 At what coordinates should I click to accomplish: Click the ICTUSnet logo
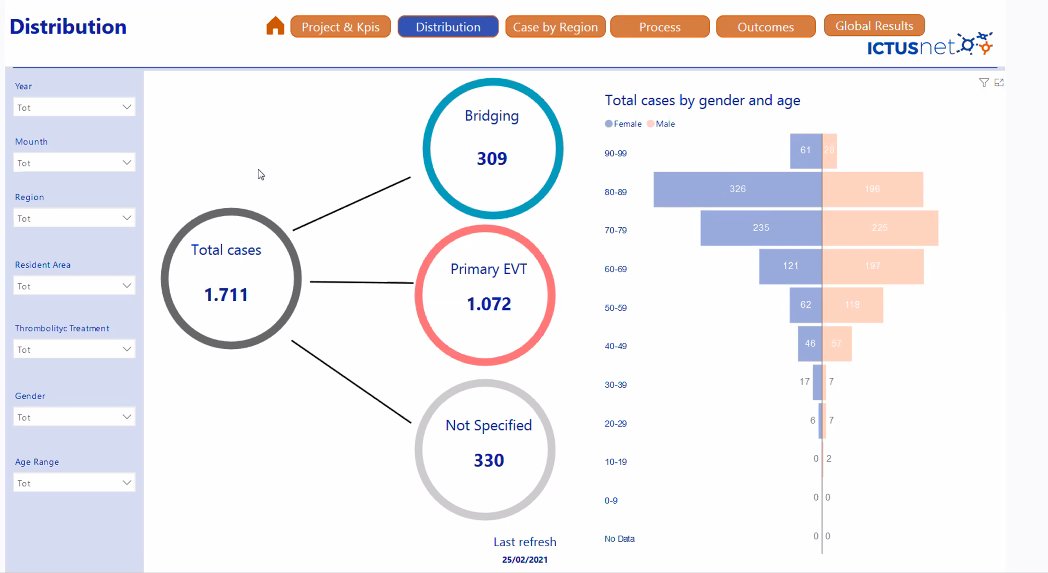tap(930, 45)
